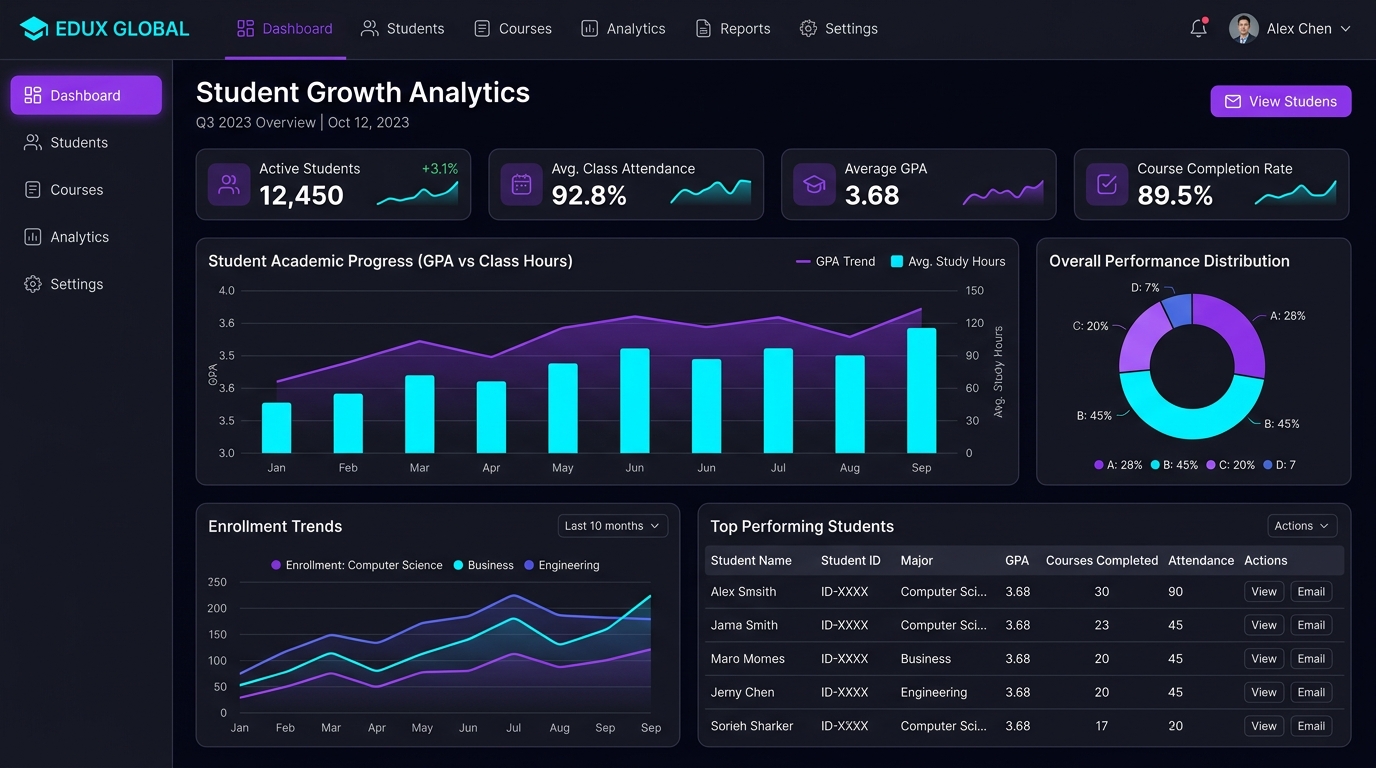This screenshot has height=768, width=1376.
Task: Open the Actions dropdown in Top Performing Students
Action: coord(1302,526)
